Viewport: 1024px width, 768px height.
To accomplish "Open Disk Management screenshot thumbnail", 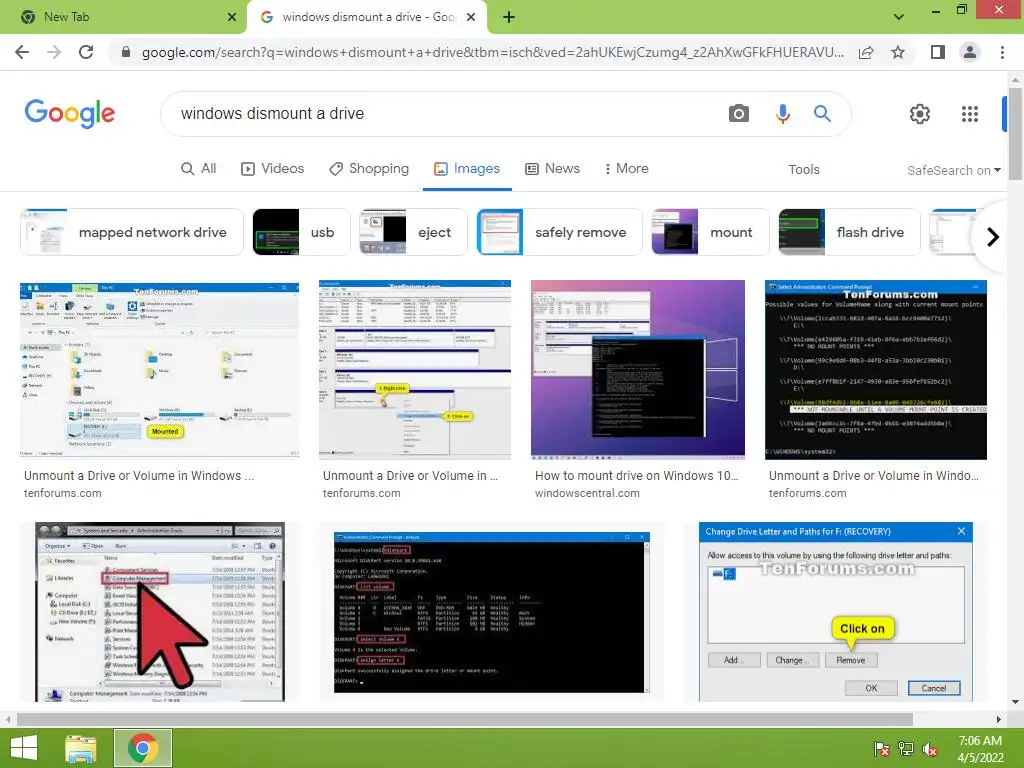I will click(x=415, y=370).
